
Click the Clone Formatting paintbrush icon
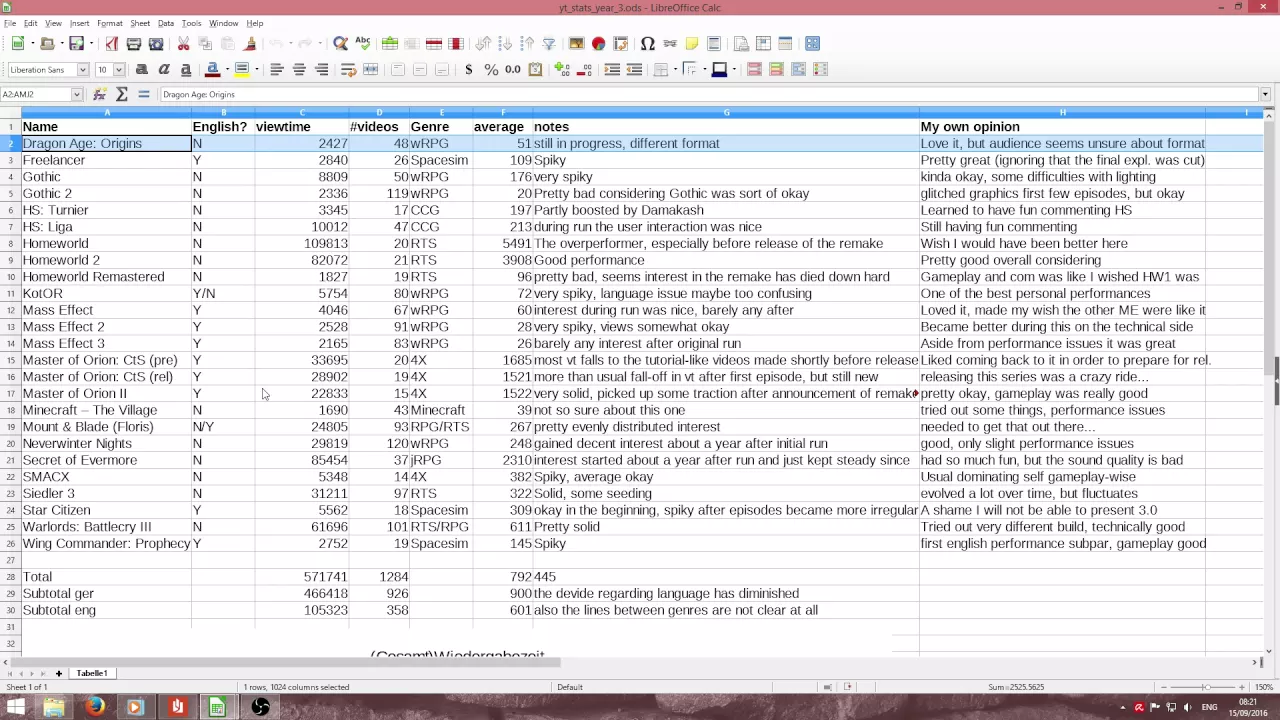pyautogui.click(x=250, y=44)
